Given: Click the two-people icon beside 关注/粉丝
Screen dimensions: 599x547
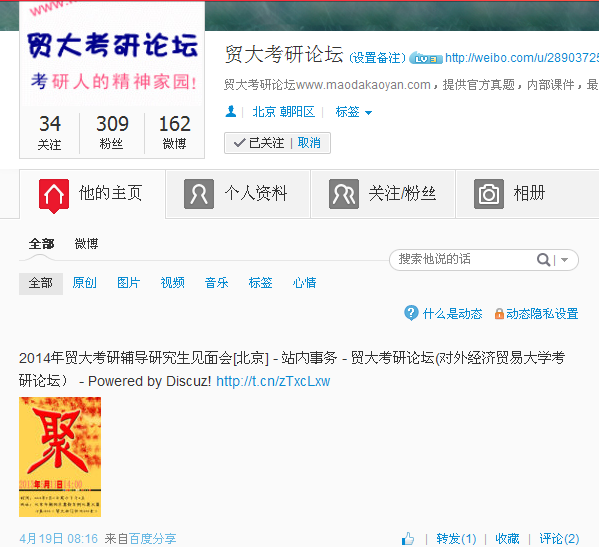Looking at the screenshot, I should click(x=344, y=194).
